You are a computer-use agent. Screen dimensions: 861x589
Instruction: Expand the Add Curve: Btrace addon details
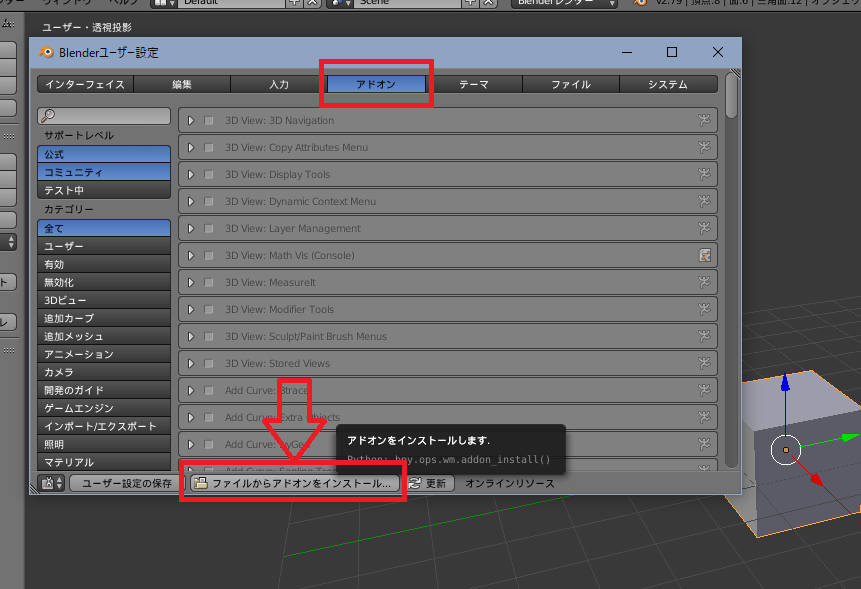click(x=191, y=390)
